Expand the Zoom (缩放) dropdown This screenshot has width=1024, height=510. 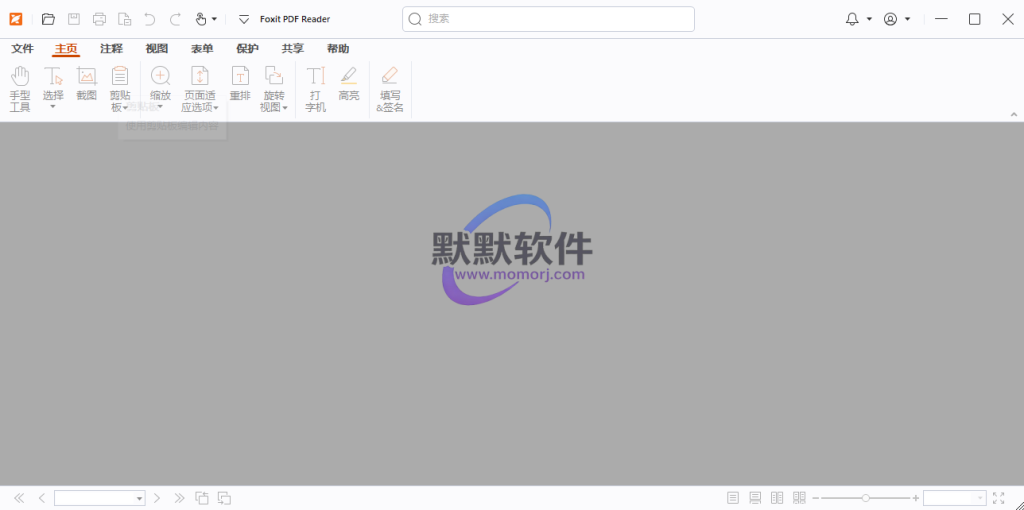pyautogui.click(x=160, y=100)
